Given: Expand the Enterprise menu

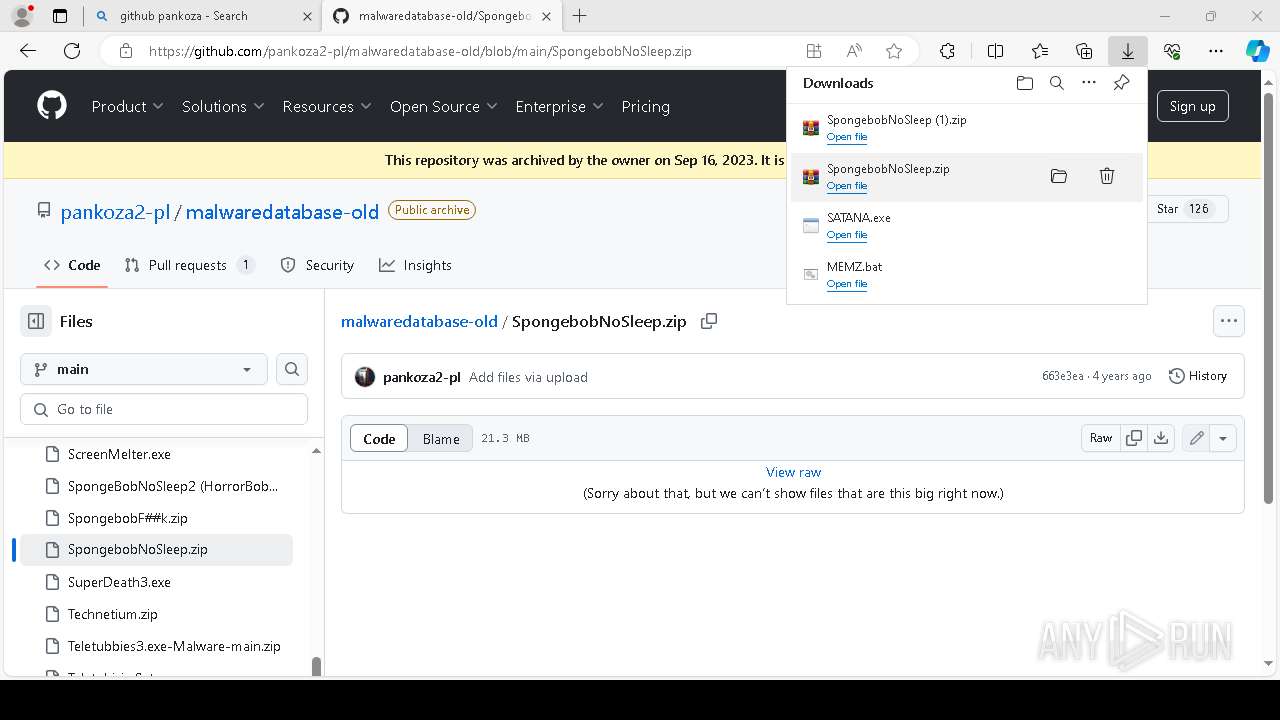Looking at the screenshot, I should click(559, 106).
